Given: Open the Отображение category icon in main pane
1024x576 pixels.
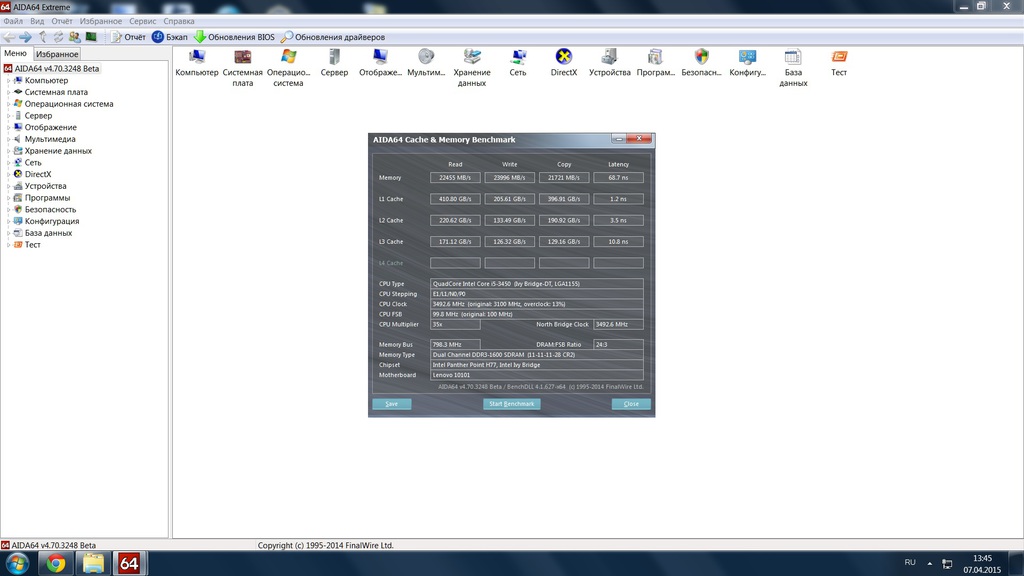Looking at the screenshot, I should (380, 63).
